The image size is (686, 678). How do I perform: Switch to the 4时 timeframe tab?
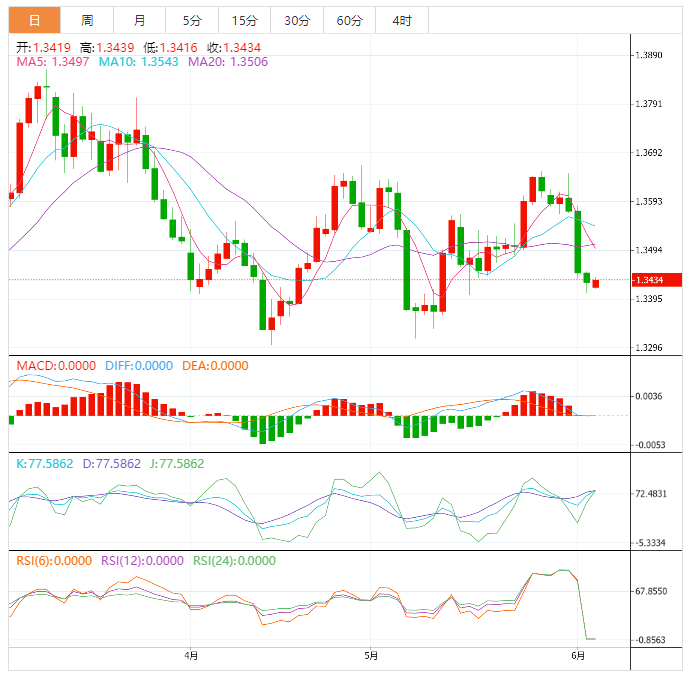coord(401,20)
